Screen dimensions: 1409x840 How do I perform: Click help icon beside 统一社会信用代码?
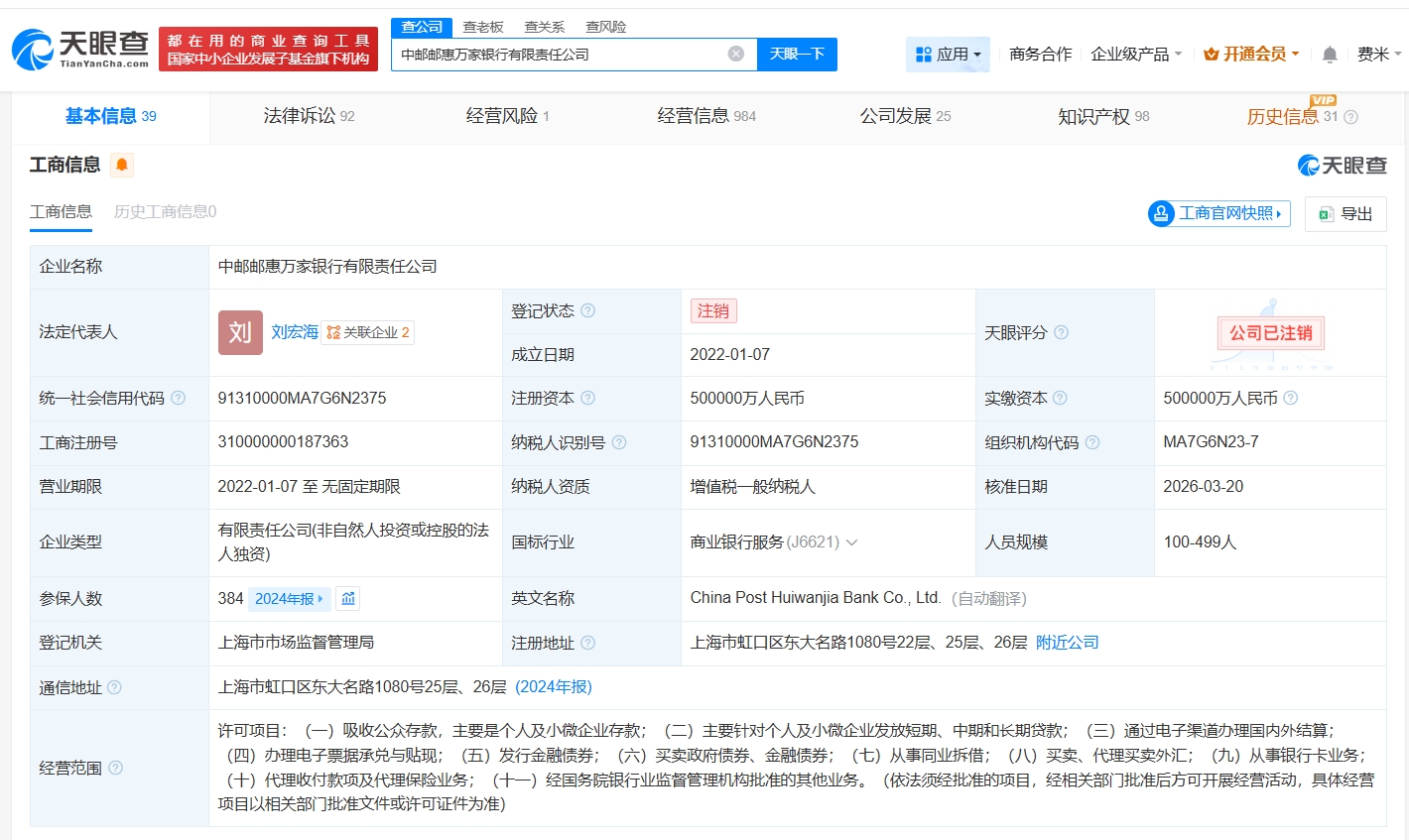178,399
